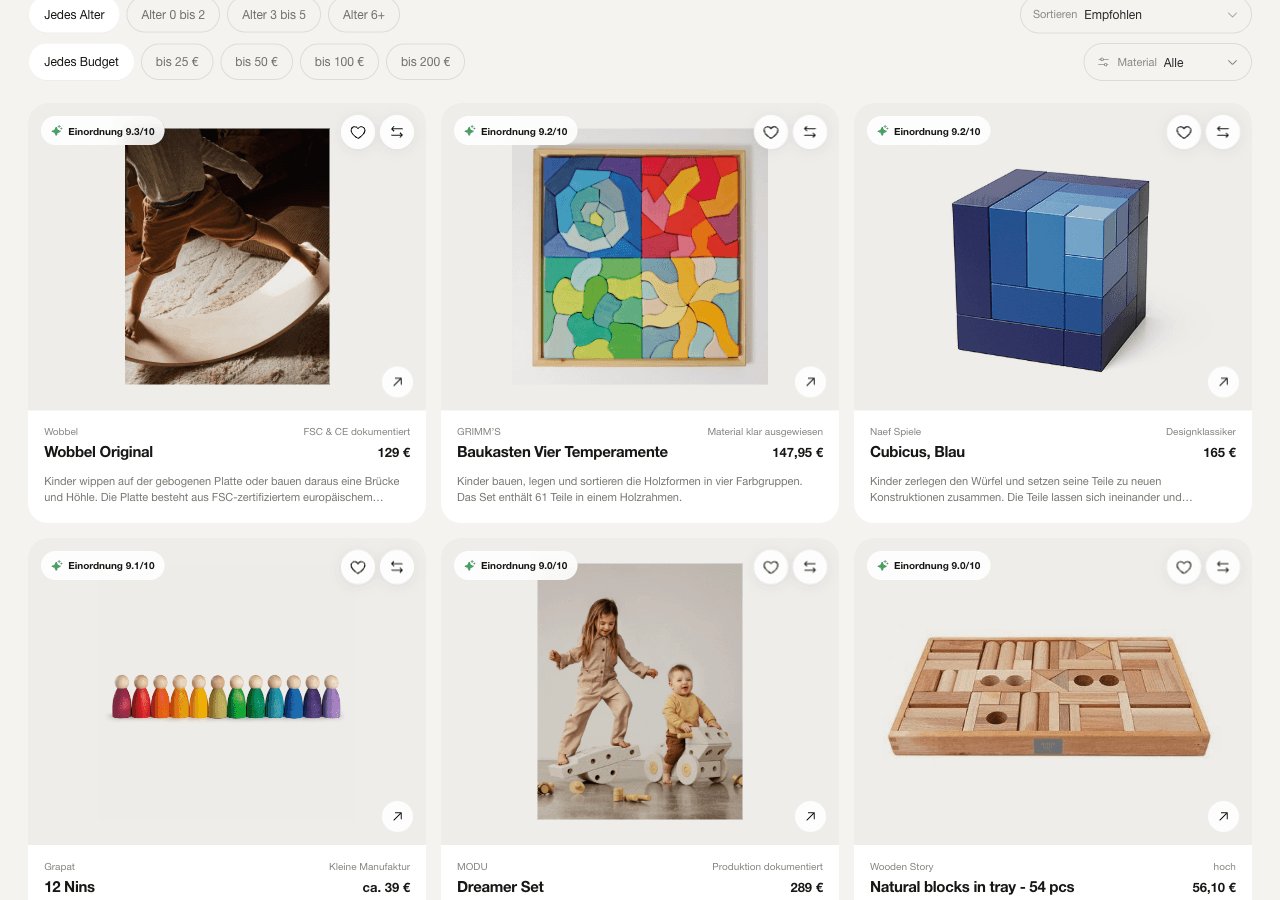Compare the Dreamer Set with the arrows icon

coord(810,567)
